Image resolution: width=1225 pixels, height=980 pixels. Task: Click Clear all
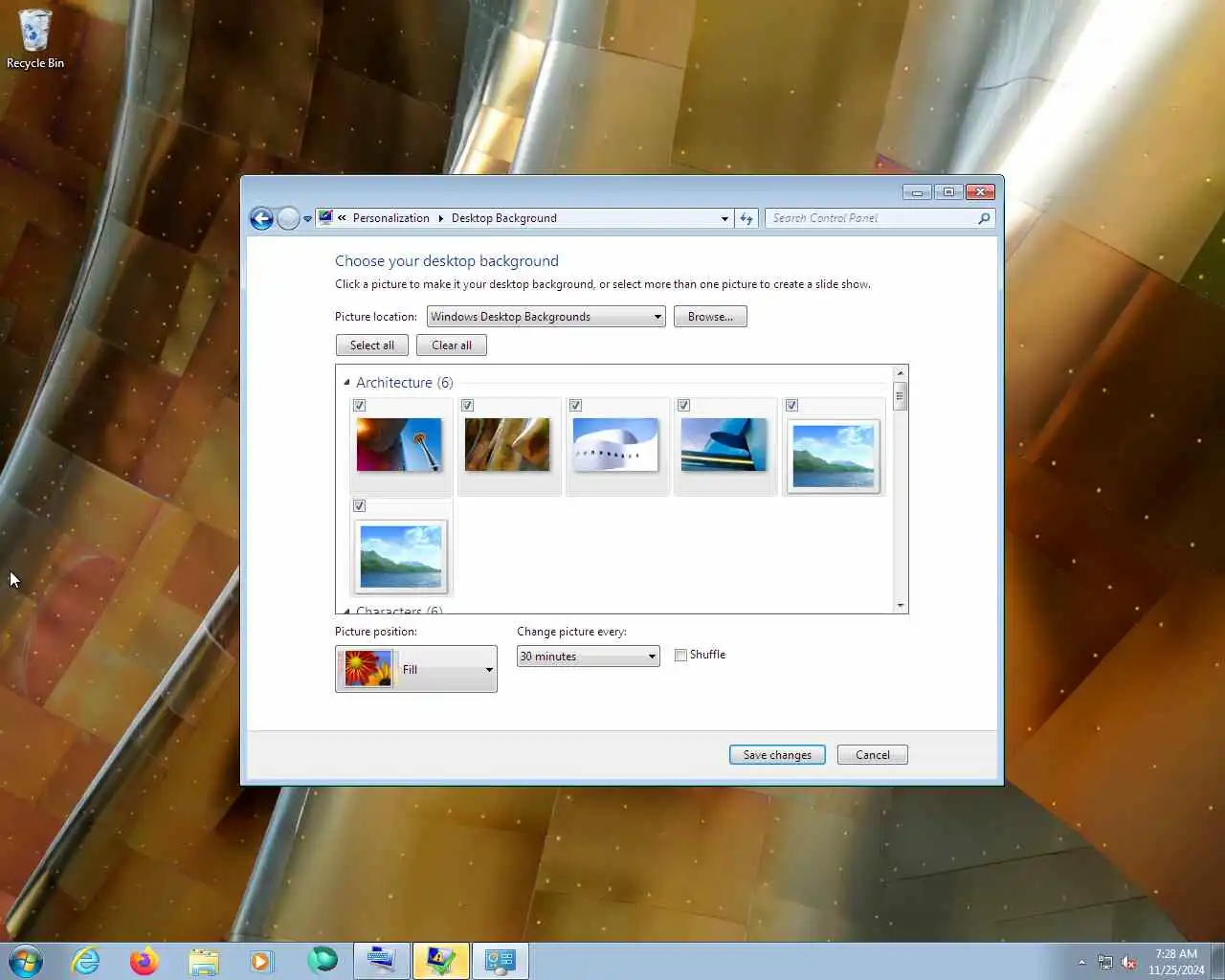452,345
